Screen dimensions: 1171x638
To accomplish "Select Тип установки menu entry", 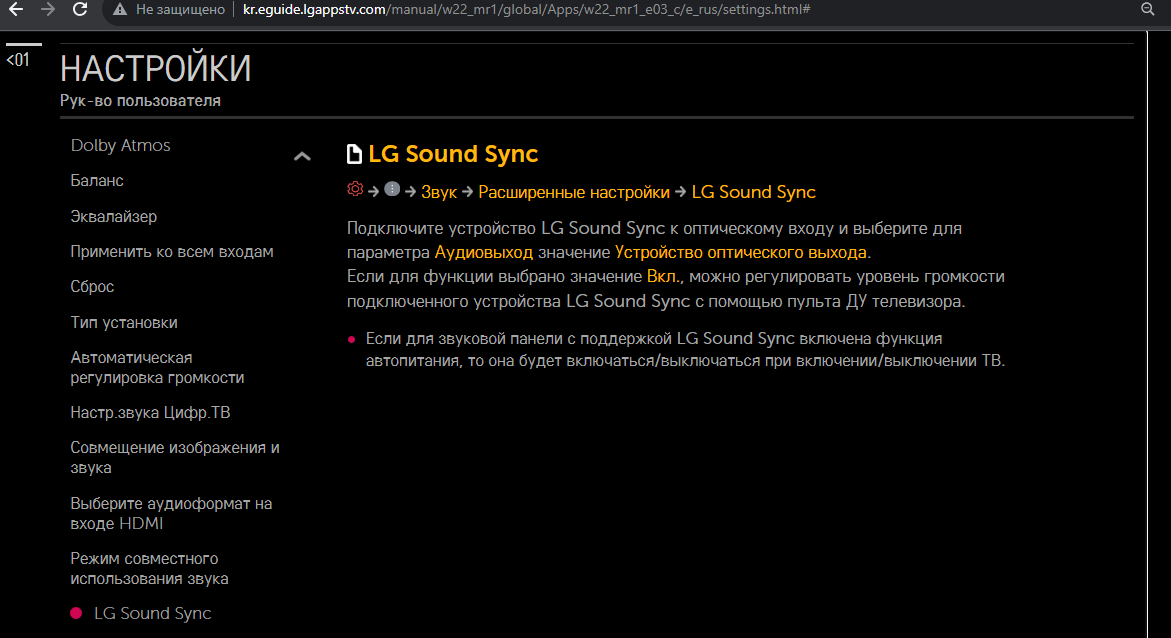I will 123,322.
